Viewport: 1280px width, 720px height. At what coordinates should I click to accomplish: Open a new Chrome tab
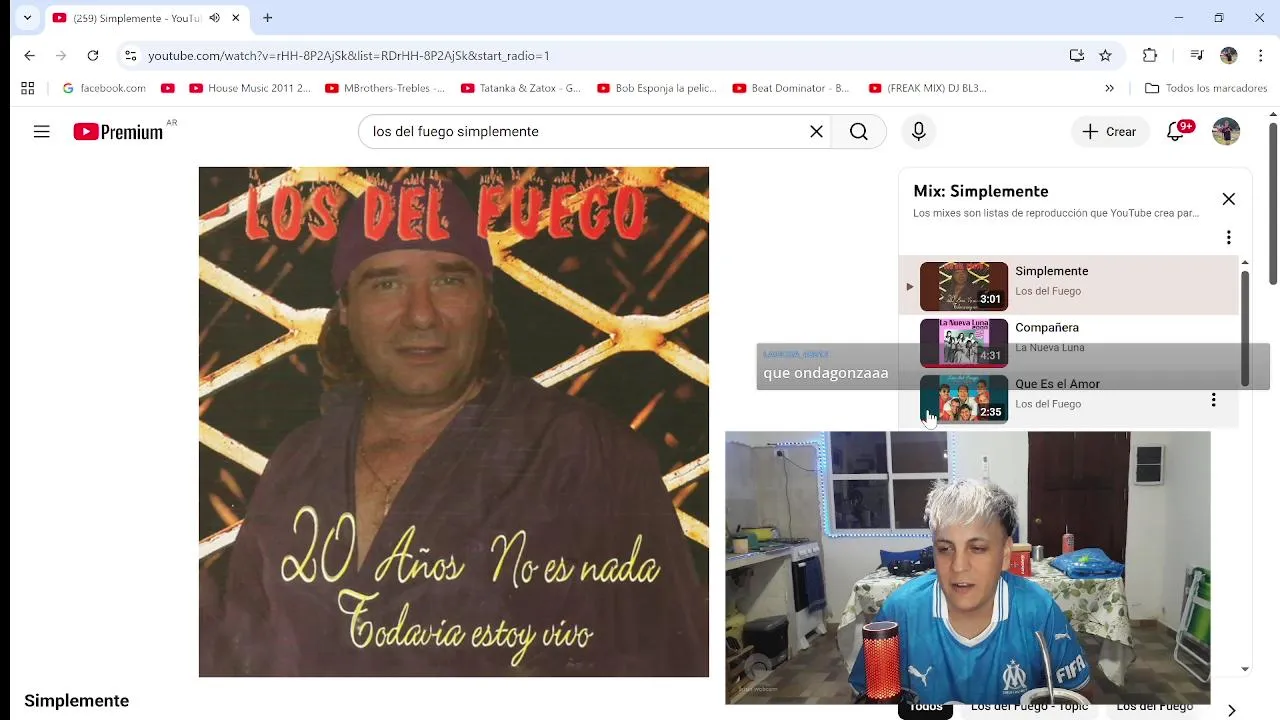(267, 18)
